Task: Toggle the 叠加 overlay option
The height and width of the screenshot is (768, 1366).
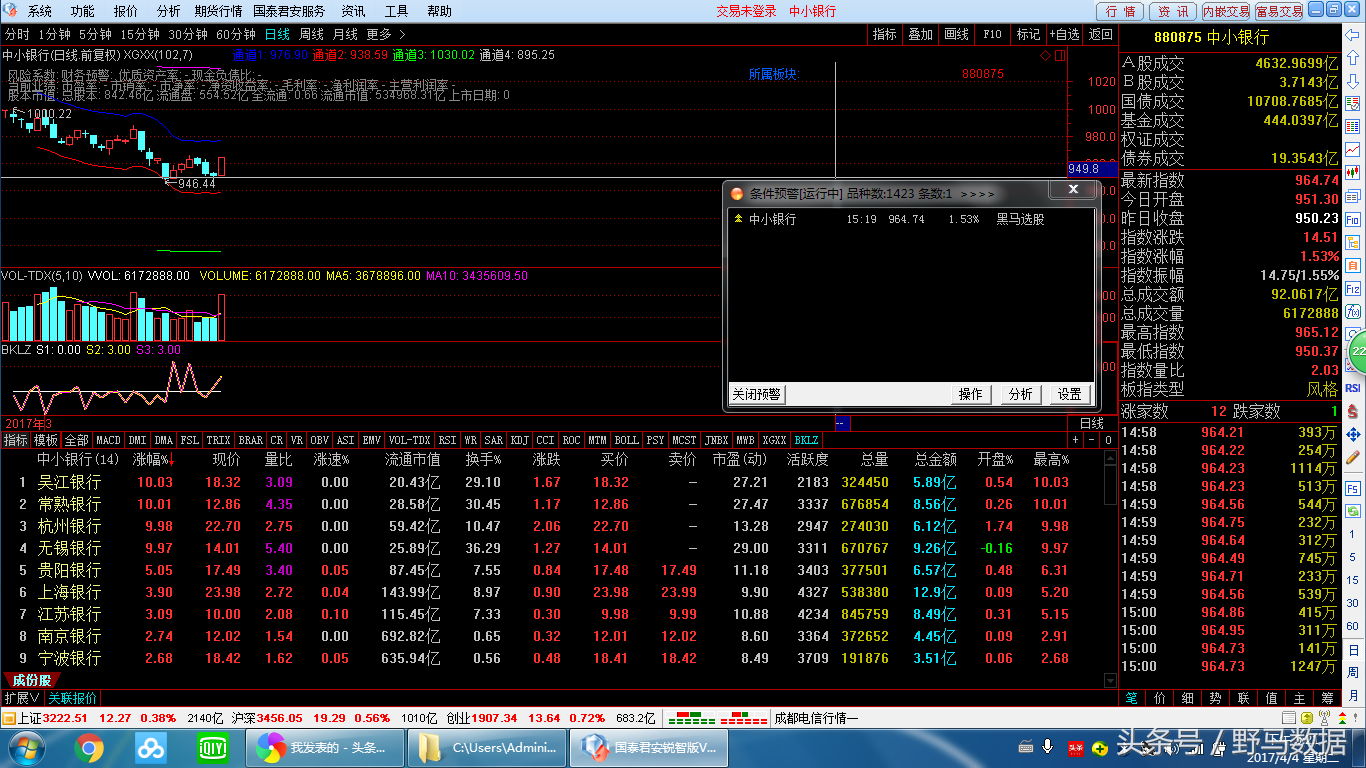Action: click(920, 34)
